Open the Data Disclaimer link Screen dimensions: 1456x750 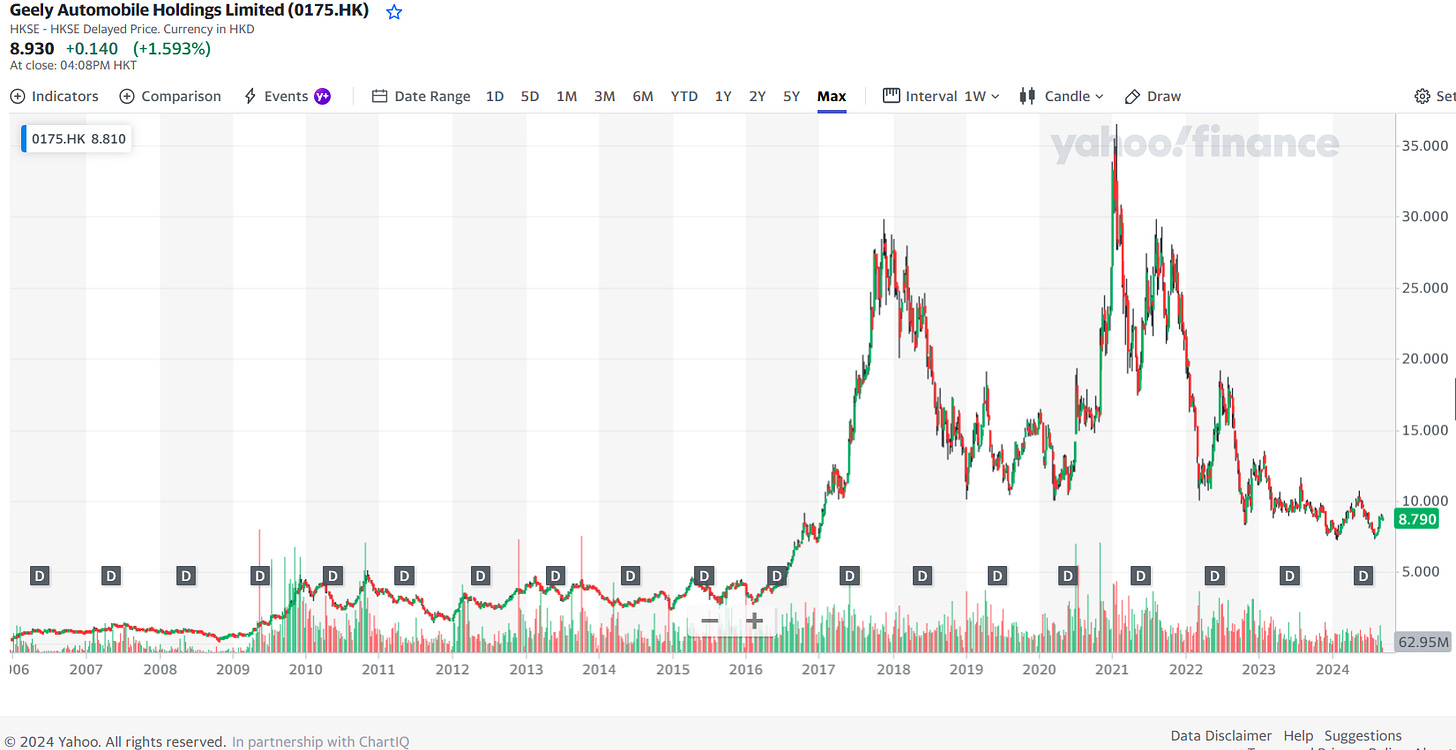1220,735
